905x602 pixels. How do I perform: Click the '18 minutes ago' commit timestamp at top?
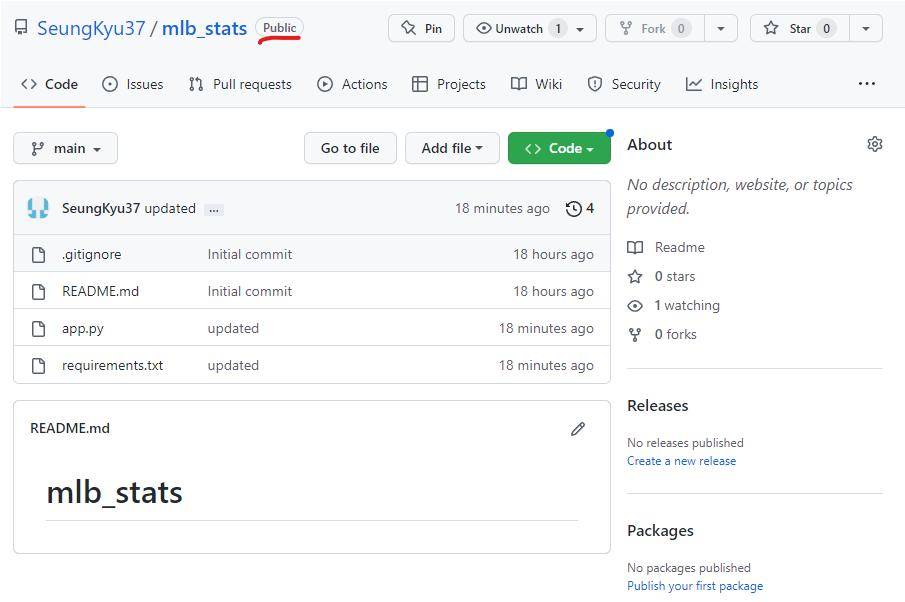coord(502,208)
